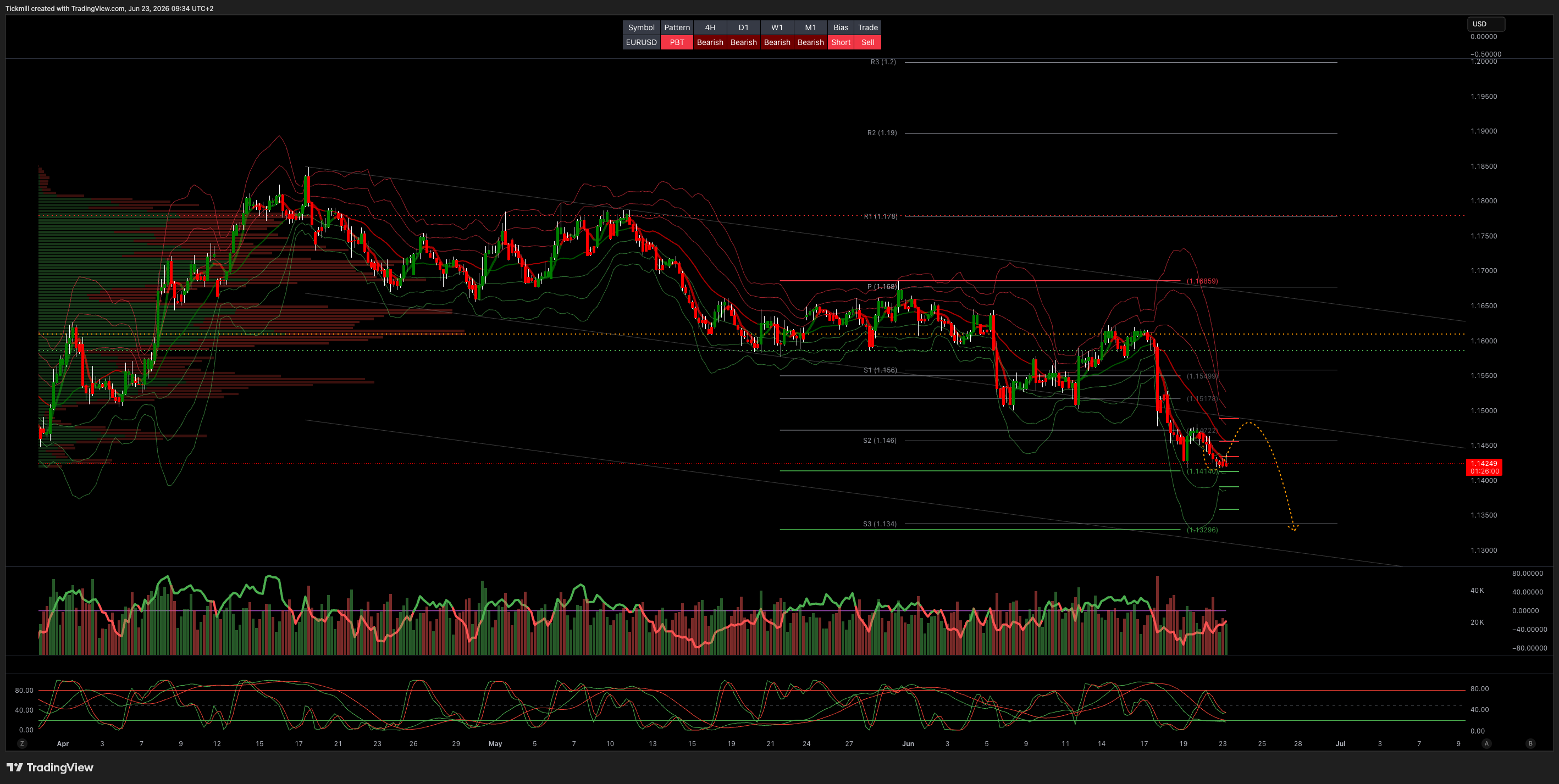
Task: Click the Short bias cell
Action: point(841,42)
